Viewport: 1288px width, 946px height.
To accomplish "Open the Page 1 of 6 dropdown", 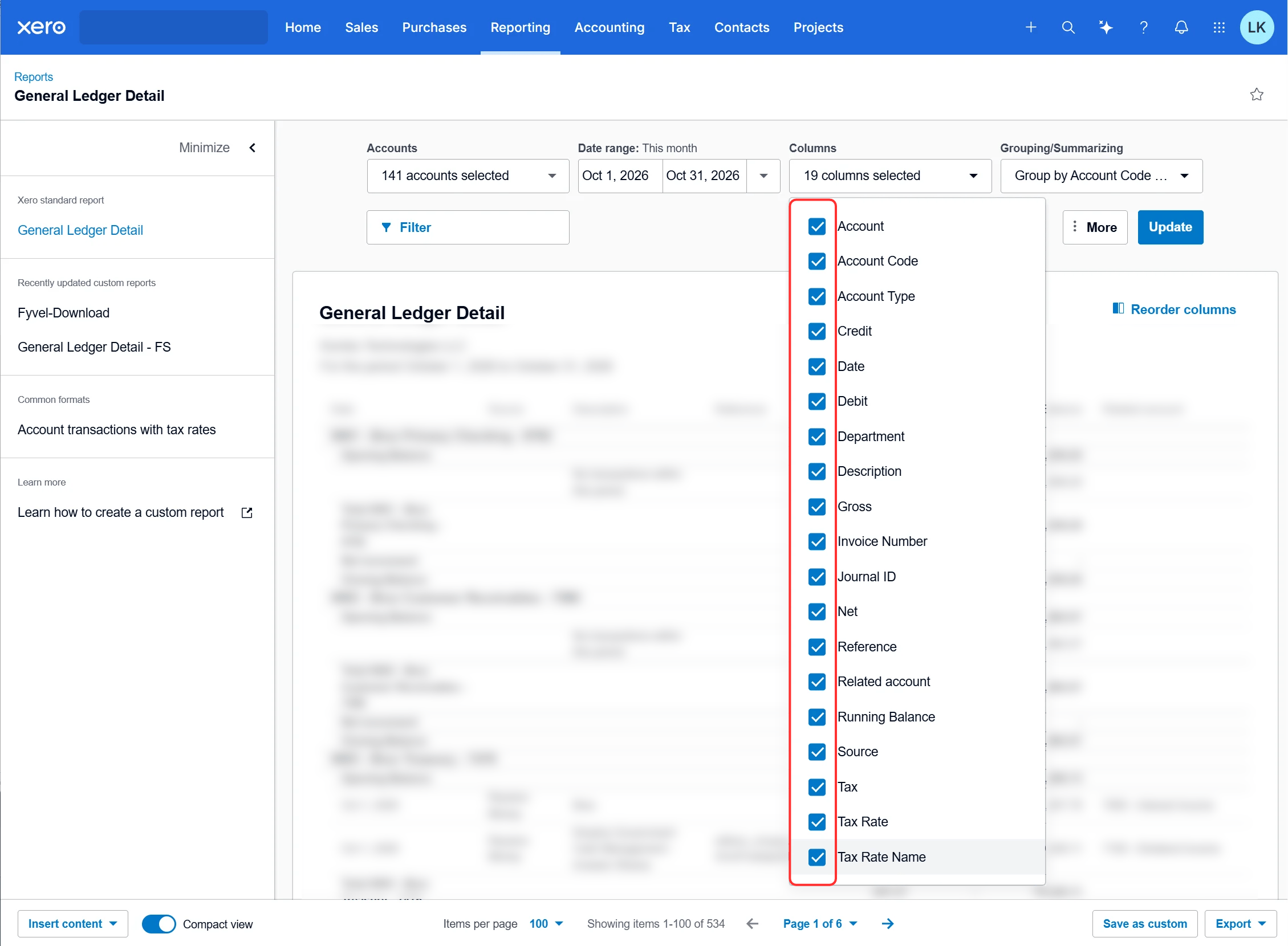I will (820, 924).
